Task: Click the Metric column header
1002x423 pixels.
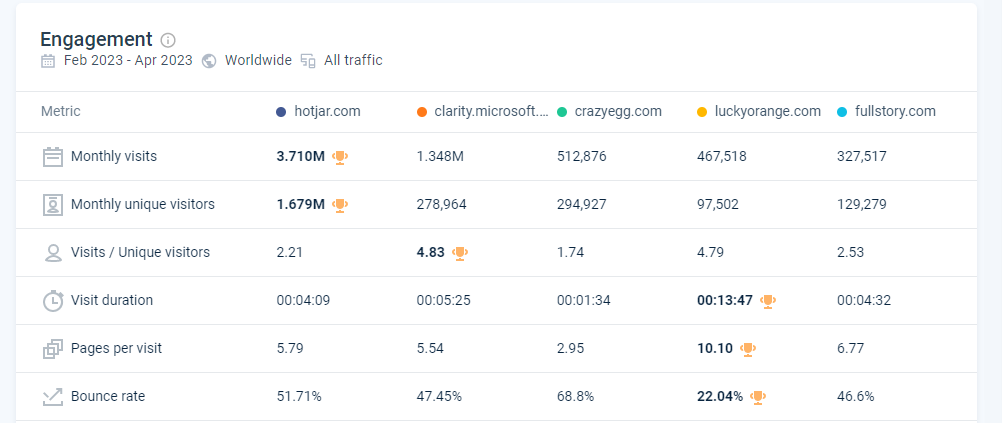Action: coord(61,111)
